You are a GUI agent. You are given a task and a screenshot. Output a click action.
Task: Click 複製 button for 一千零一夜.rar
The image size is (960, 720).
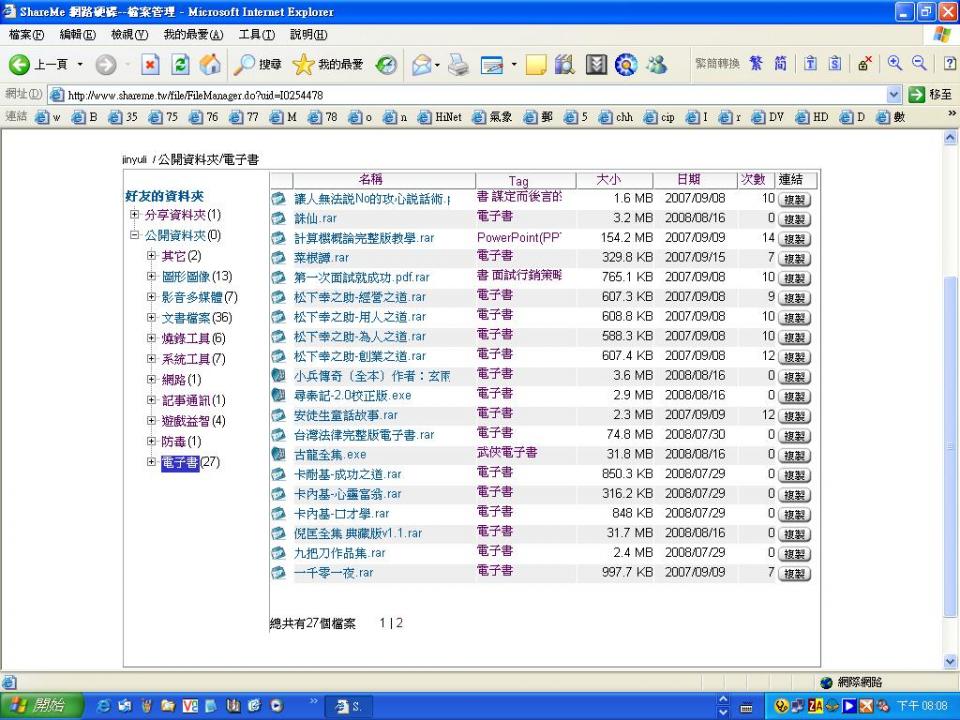(794, 574)
